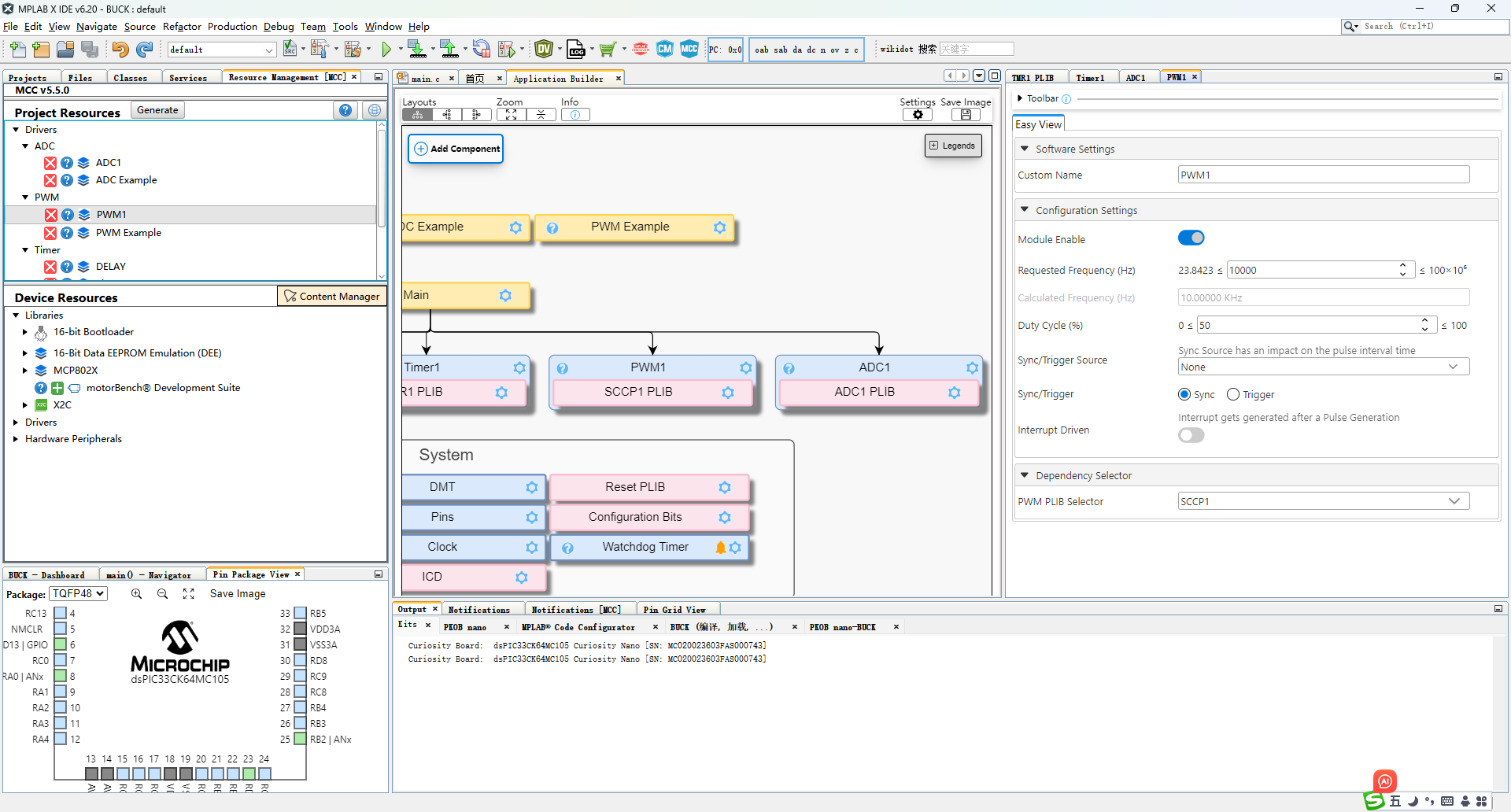The width and height of the screenshot is (1511, 812).
Task: Increase Requested Frequency with up stepper
Action: point(1402,266)
